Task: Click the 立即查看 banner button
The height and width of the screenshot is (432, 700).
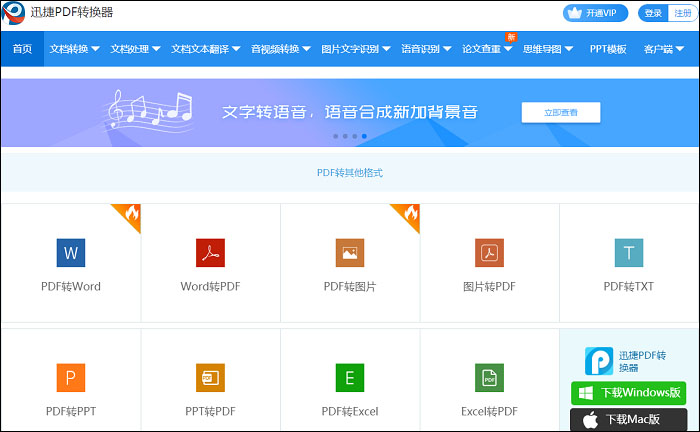Action: click(x=561, y=112)
